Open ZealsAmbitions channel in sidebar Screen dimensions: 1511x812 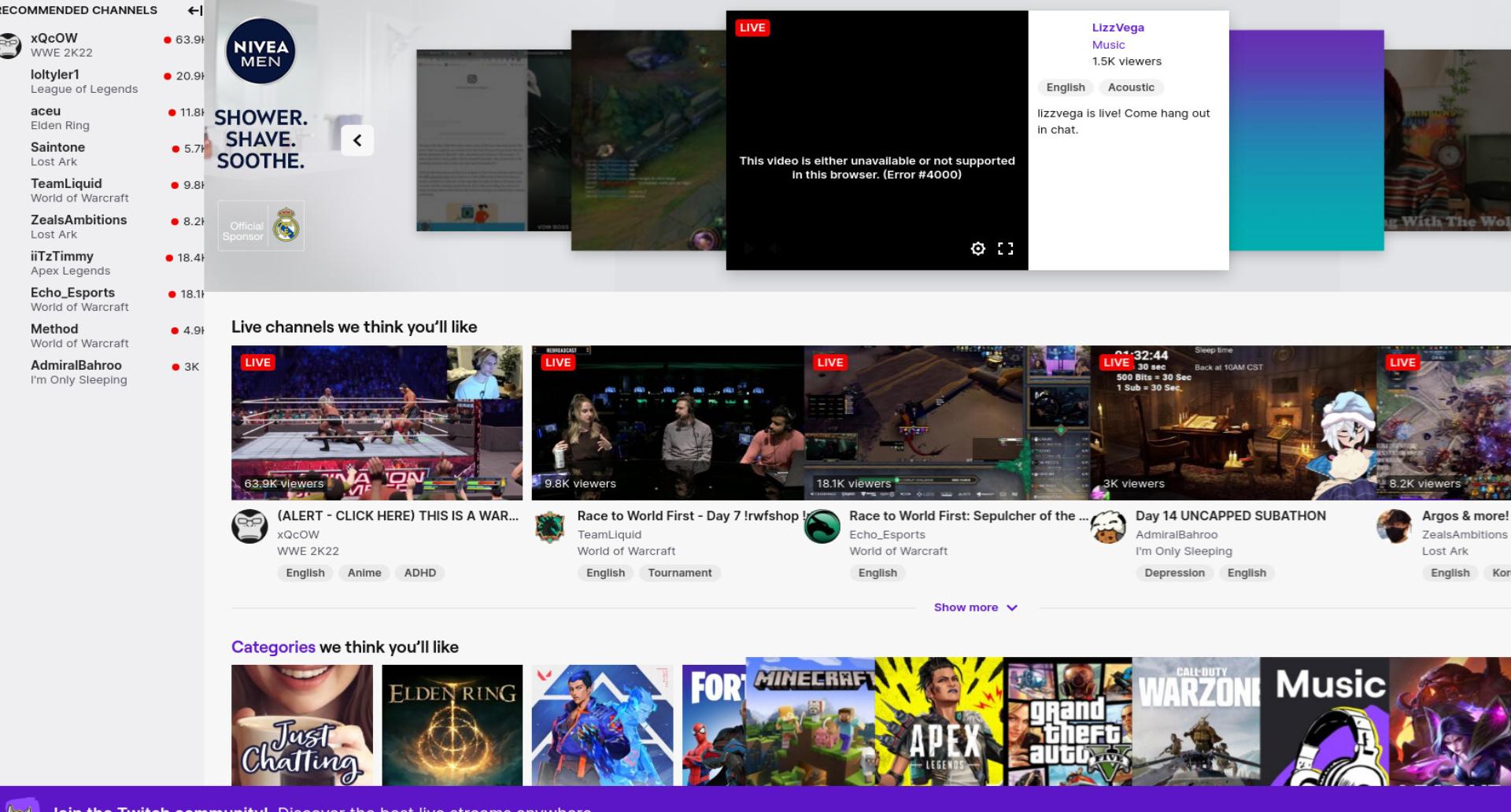pos(102,227)
